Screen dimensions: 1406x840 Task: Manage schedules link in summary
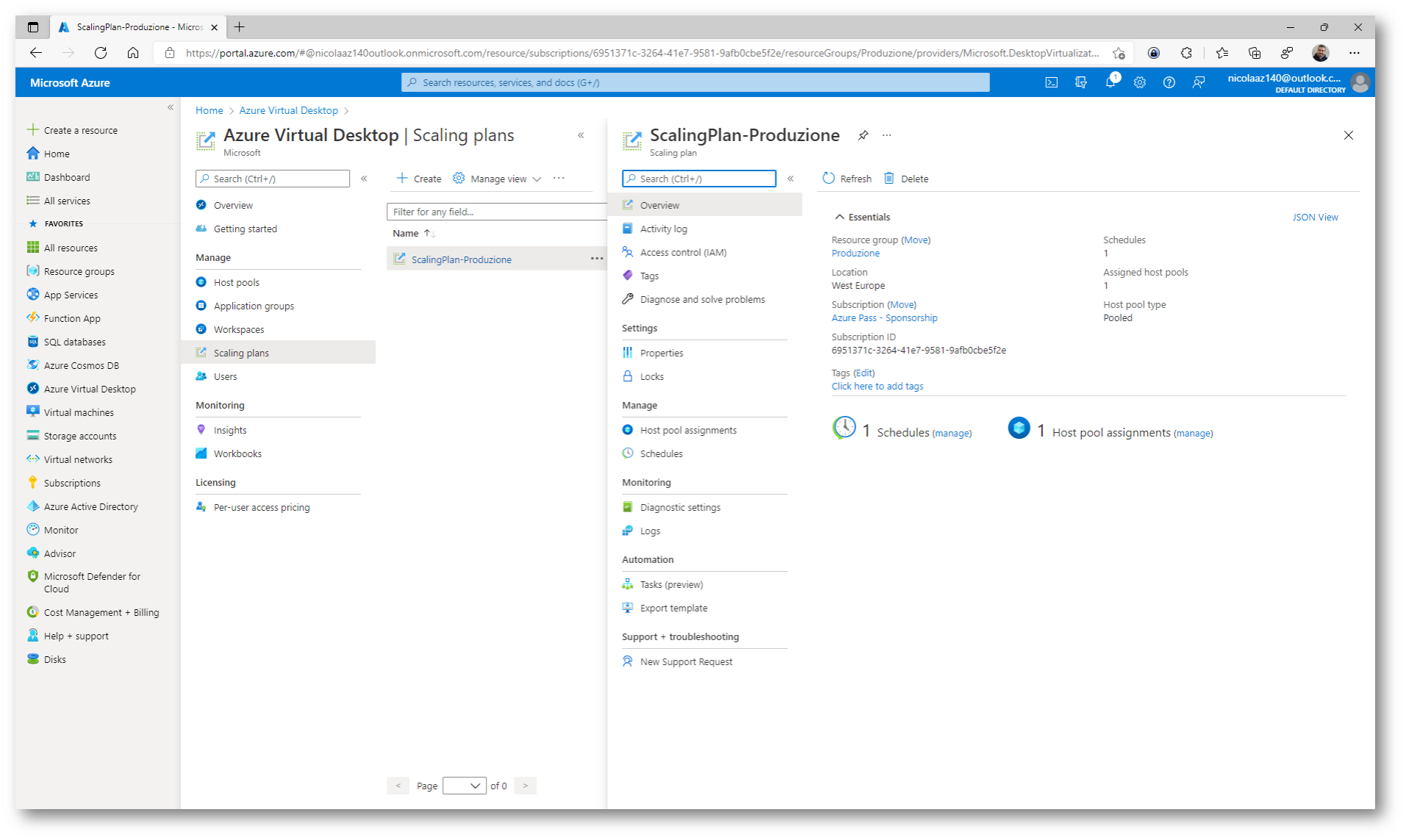click(x=951, y=434)
